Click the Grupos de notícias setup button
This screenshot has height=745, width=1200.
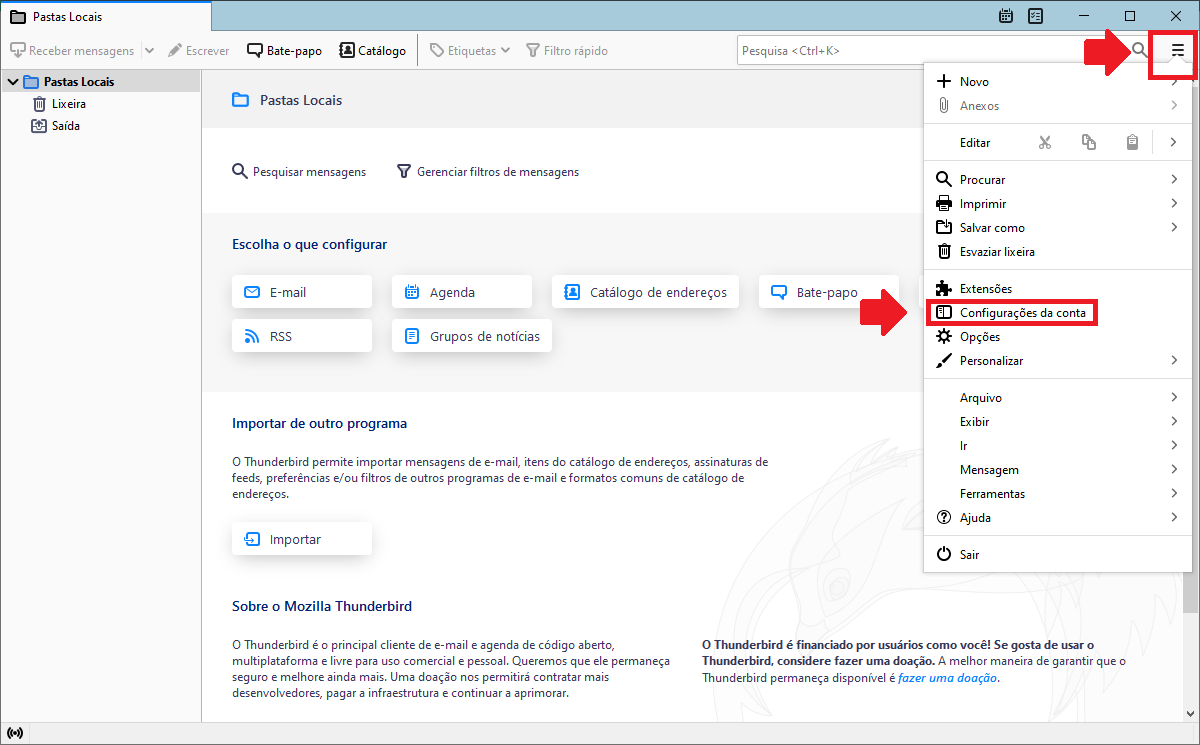tap(472, 336)
